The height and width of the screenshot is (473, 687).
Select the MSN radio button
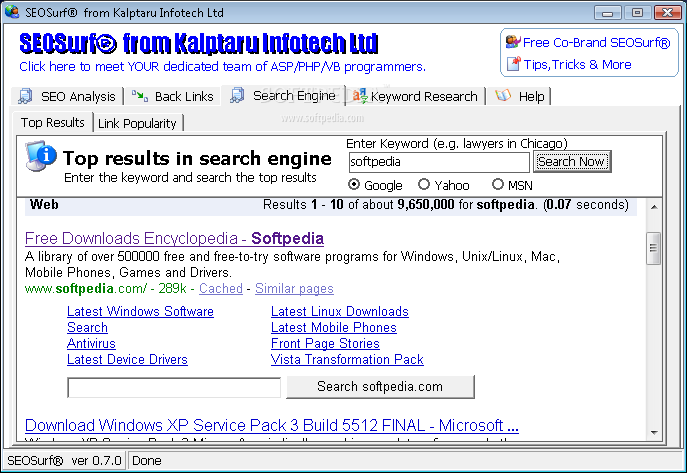(498, 184)
